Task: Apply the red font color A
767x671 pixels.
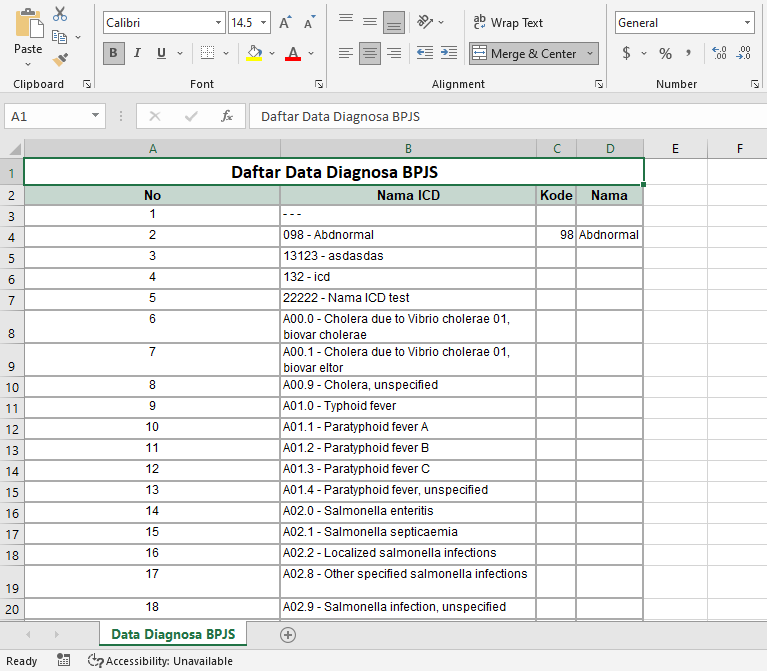Action: [x=293, y=53]
